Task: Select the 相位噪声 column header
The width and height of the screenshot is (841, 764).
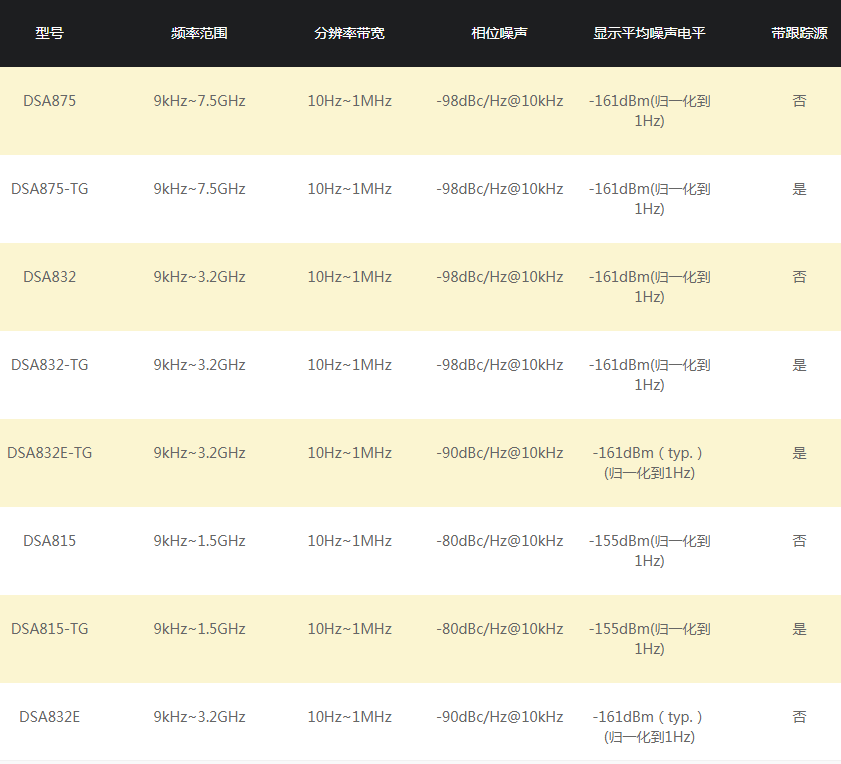Action: point(499,33)
